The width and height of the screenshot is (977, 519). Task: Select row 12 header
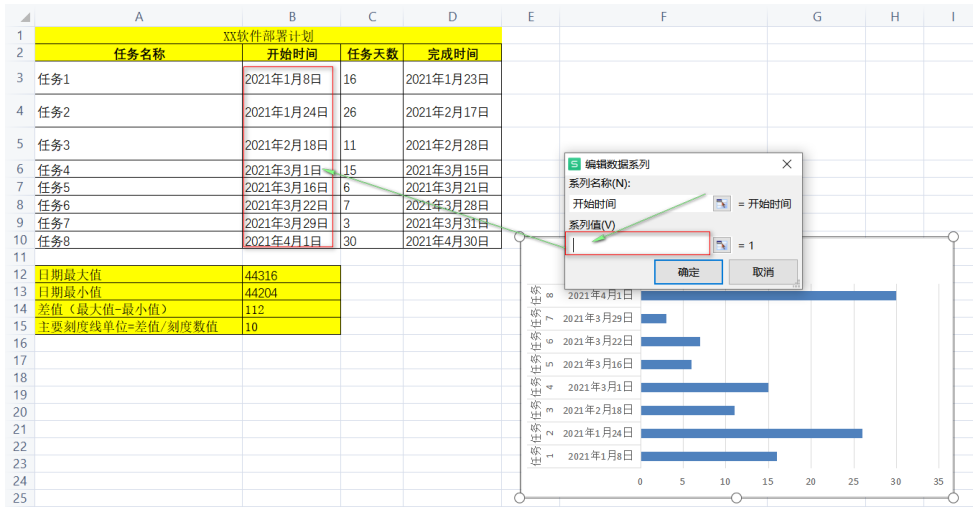17,274
